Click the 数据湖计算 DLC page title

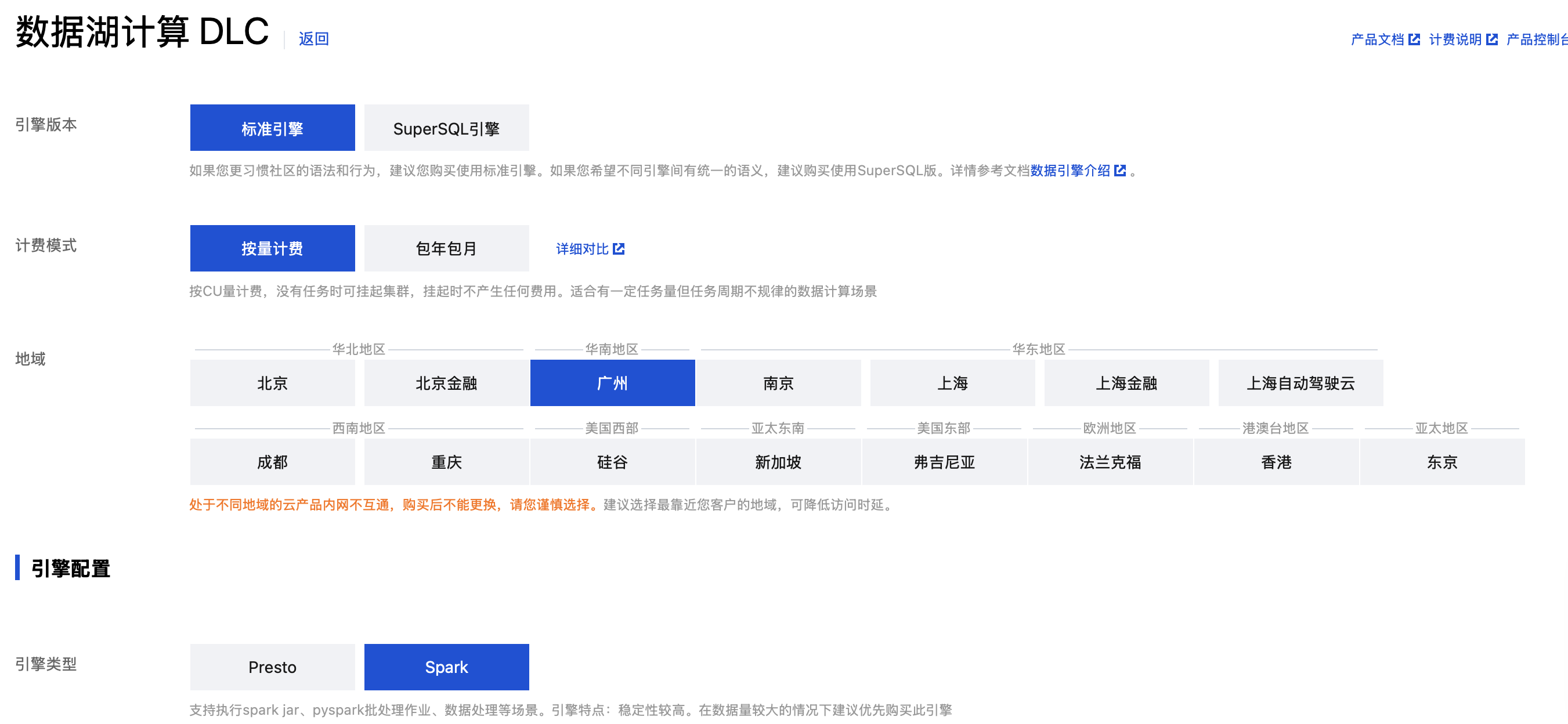click(x=142, y=32)
